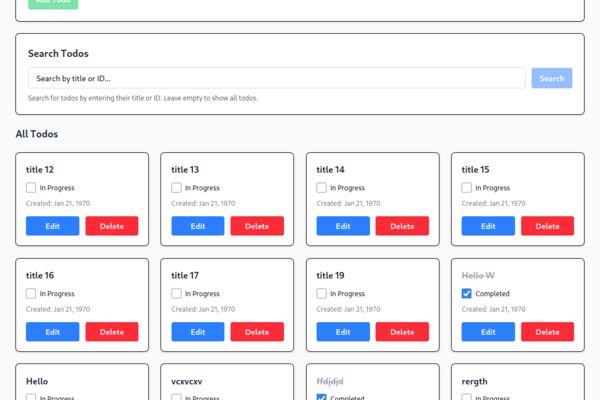The height and width of the screenshot is (400, 600).
Task: Tick the checkbox on title 16
Action: [31, 294]
